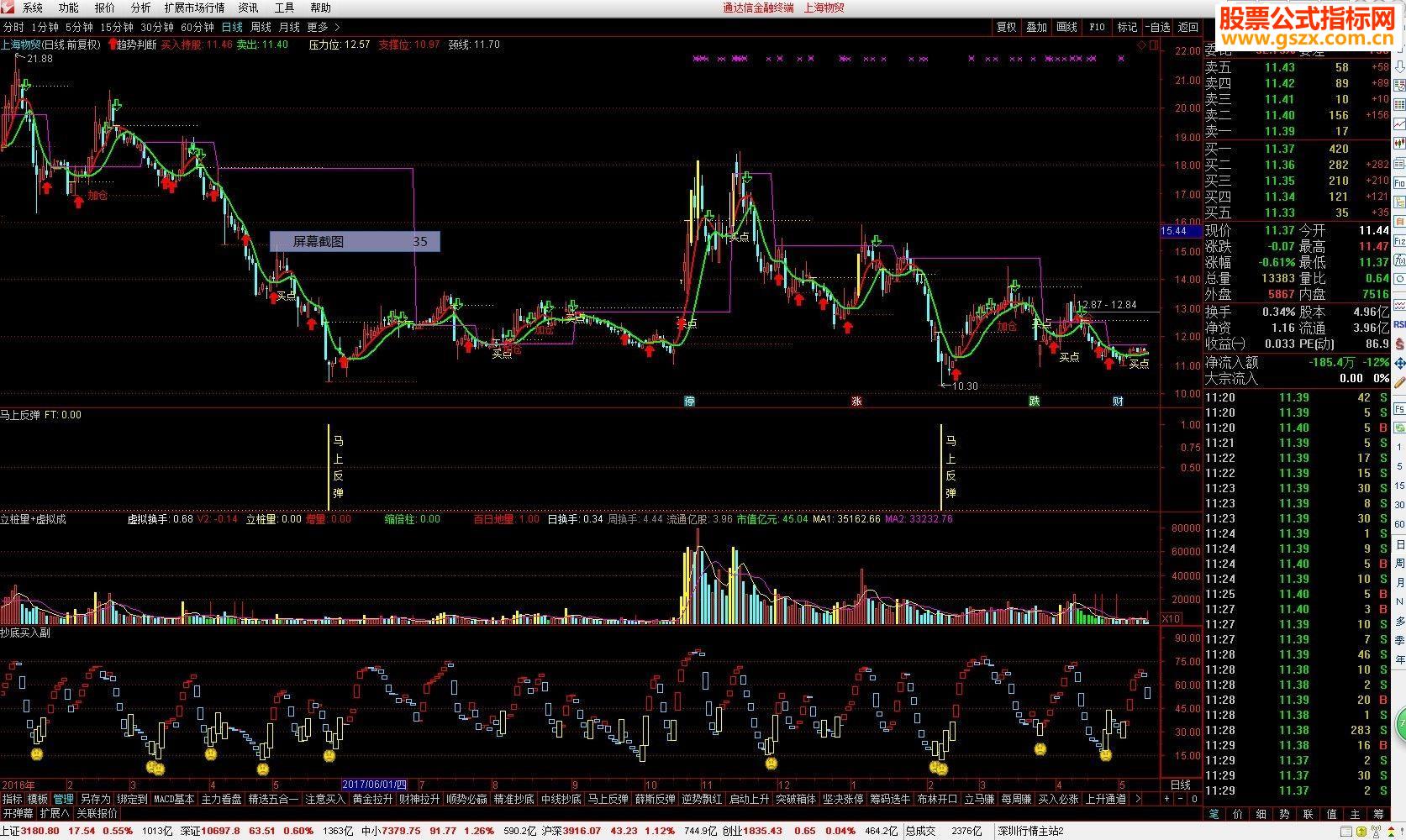Click the 2017/06/01 date marker on the timeline

[374, 785]
